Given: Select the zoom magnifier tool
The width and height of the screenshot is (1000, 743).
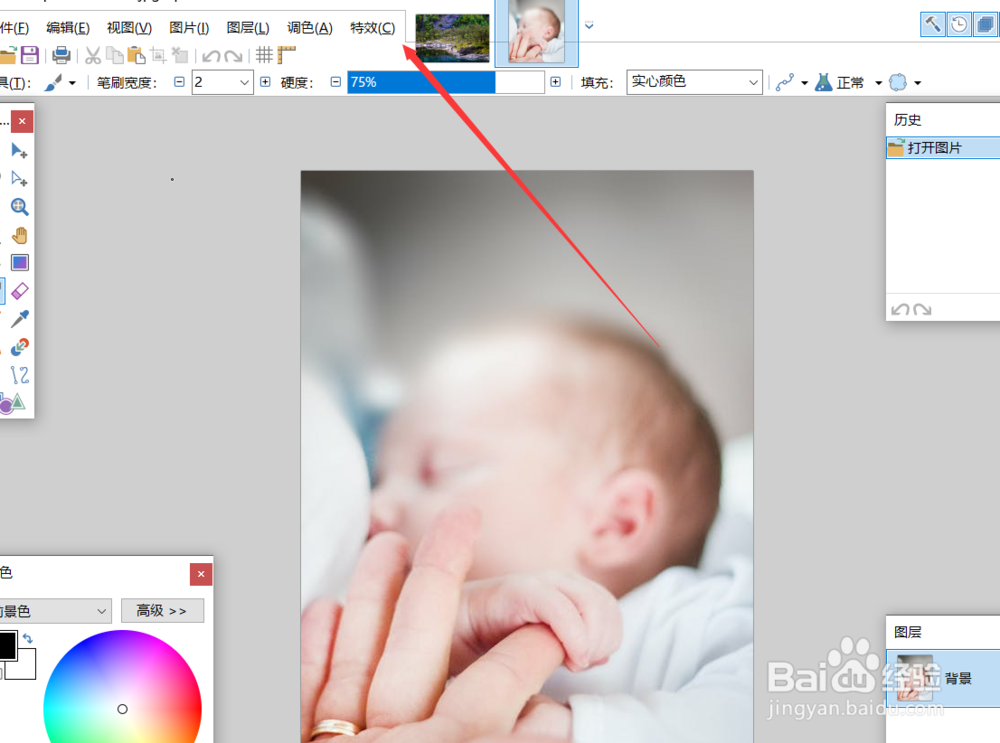Looking at the screenshot, I should (x=19, y=207).
